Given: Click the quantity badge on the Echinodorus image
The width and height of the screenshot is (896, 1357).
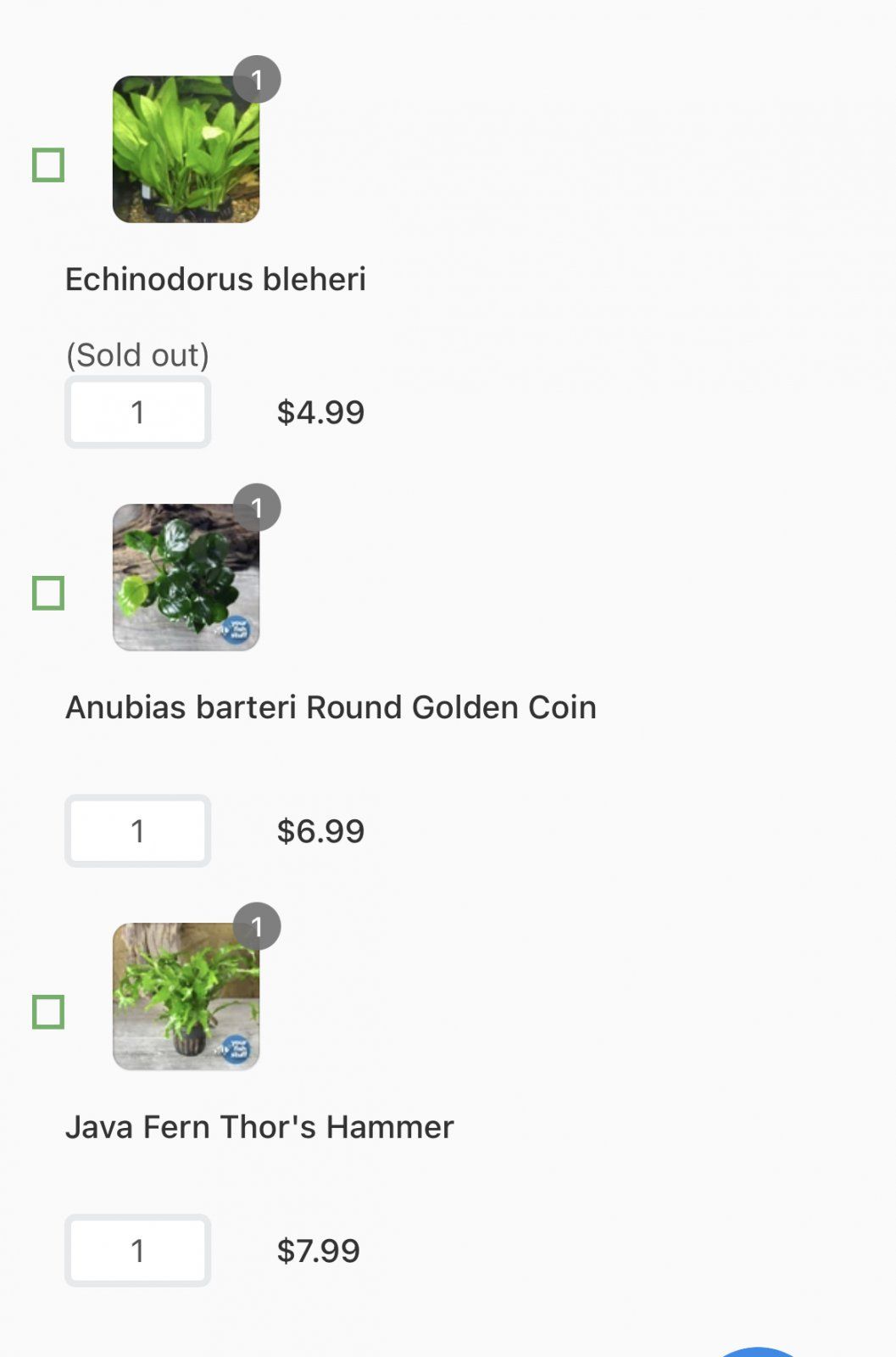Looking at the screenshot, I should click(x=257, y=80).
